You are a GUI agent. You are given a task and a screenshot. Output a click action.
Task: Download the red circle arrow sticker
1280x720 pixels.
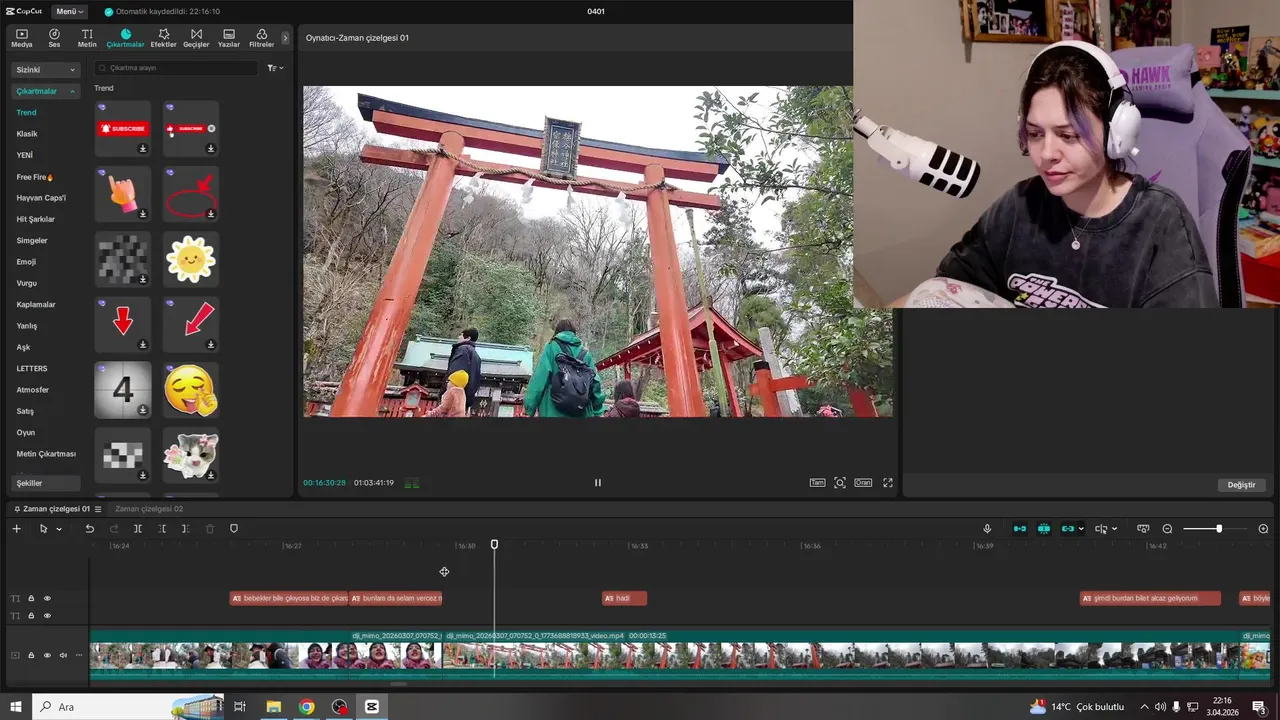(210, 214)
